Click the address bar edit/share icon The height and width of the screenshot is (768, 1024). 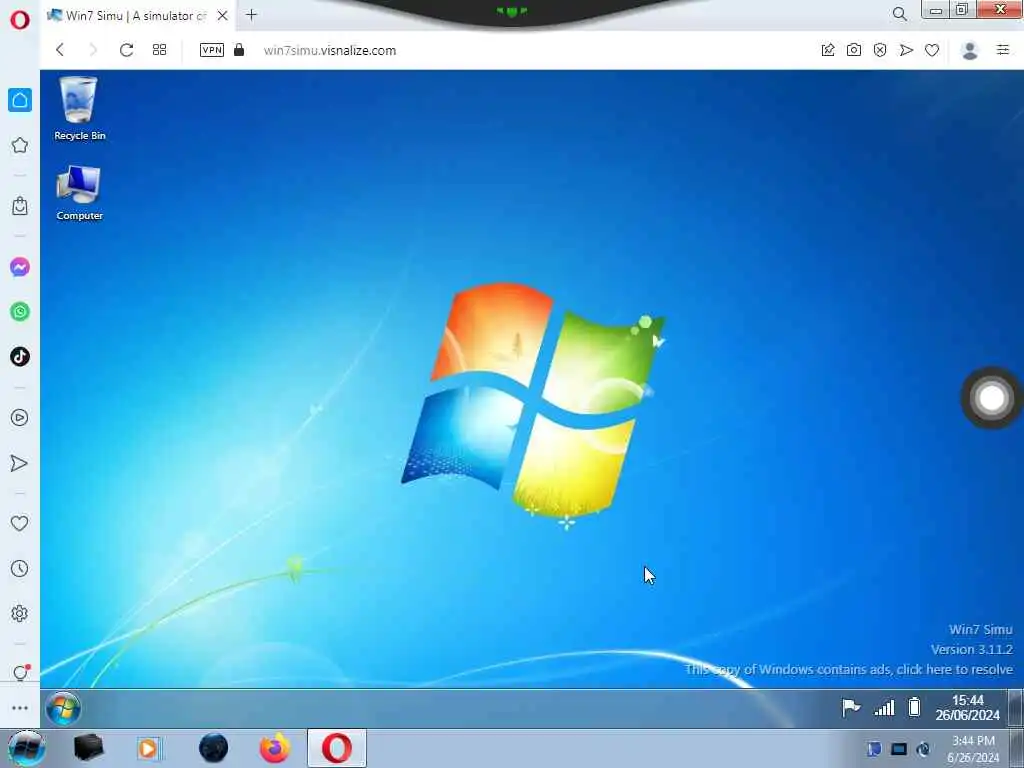coord(827,50)
